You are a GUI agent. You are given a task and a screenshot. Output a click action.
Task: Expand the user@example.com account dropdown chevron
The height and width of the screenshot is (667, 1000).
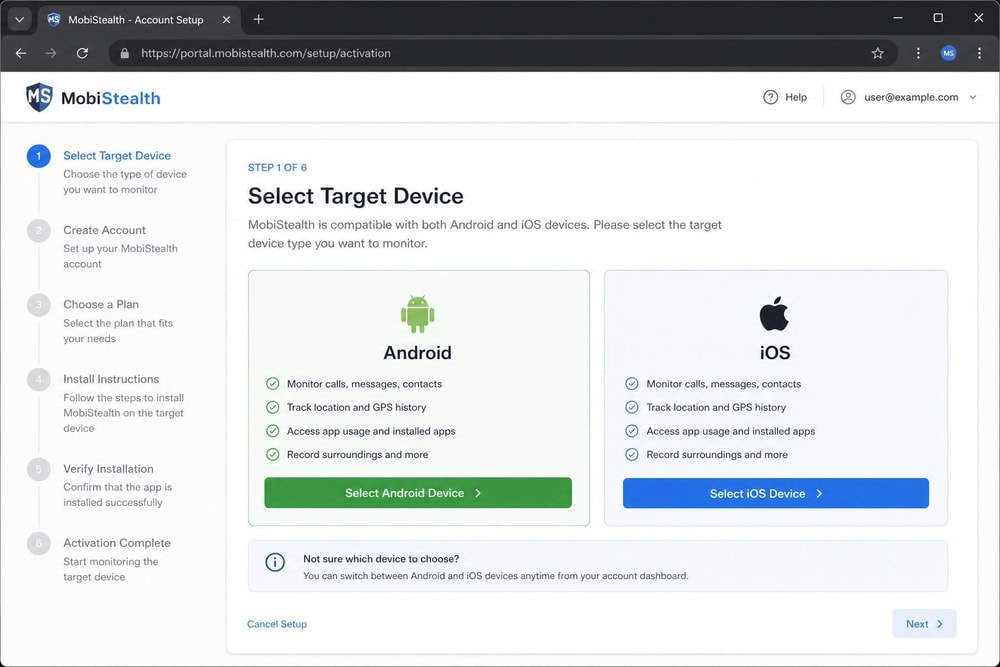pos(973,98)
